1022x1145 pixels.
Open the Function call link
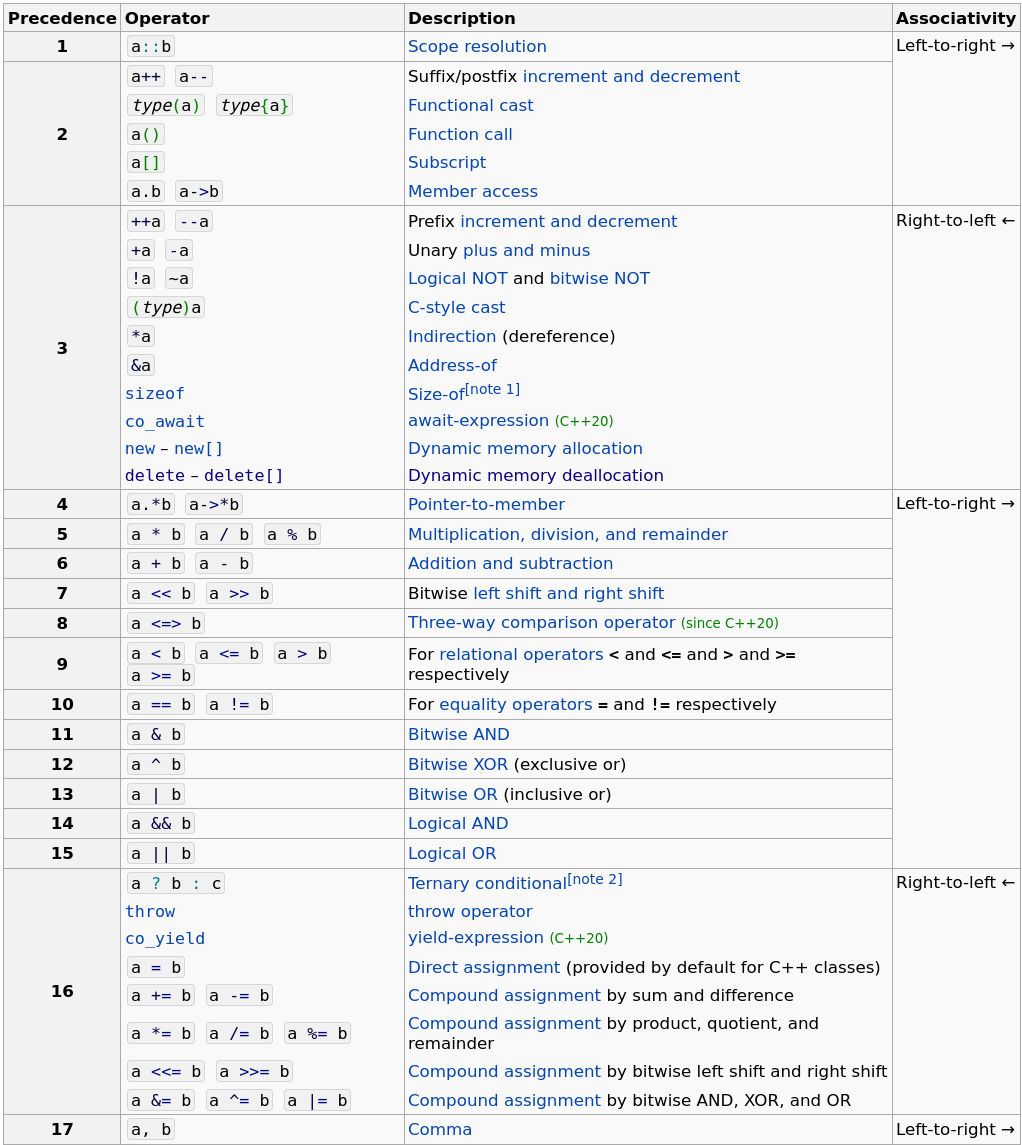coord(460,135)
